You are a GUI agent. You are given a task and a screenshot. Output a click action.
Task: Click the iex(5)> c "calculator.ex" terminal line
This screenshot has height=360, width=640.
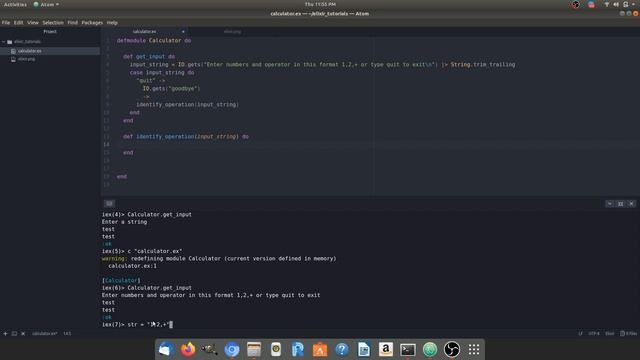142,251
